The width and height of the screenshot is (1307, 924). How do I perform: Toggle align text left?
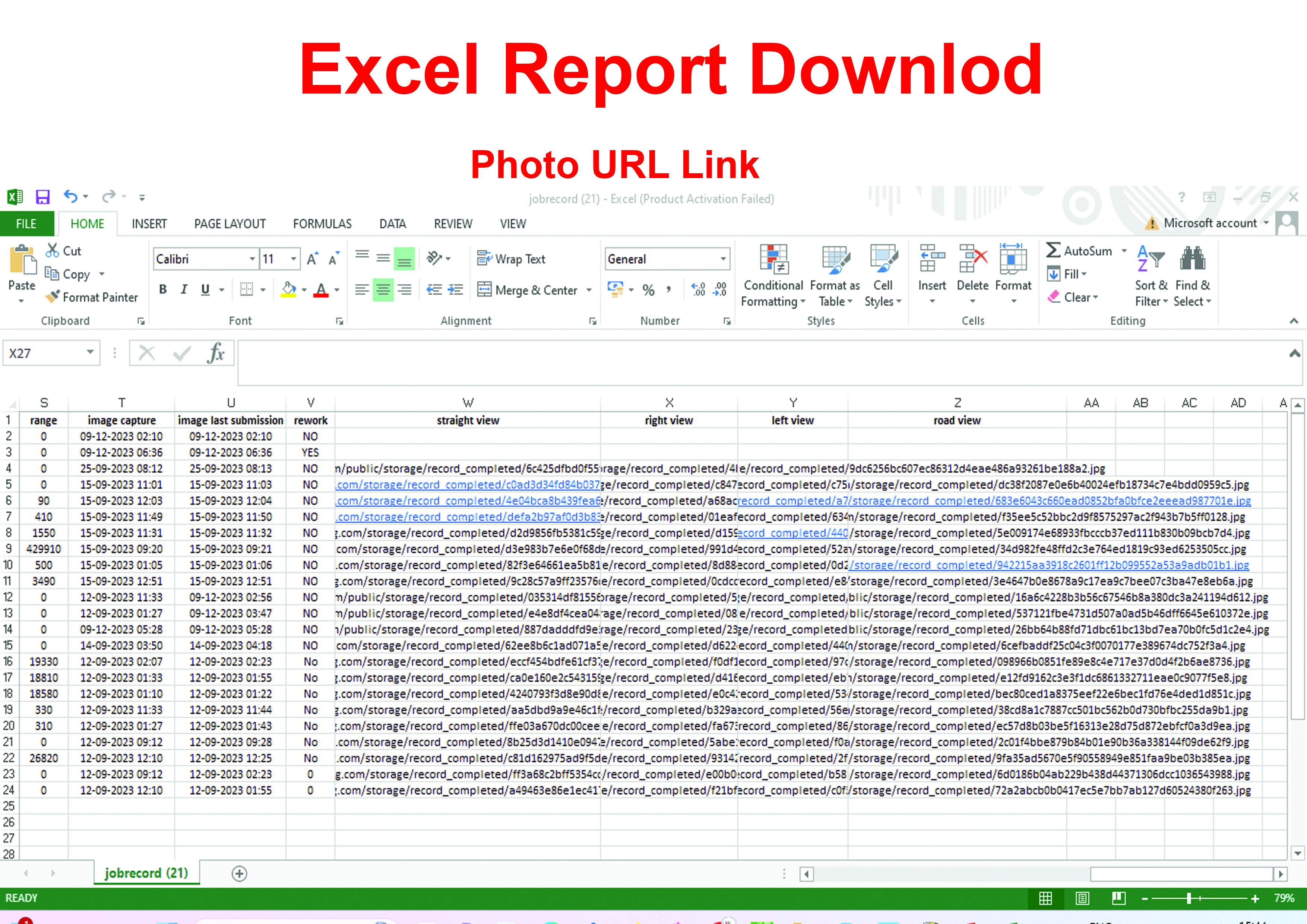pos(362,290)
